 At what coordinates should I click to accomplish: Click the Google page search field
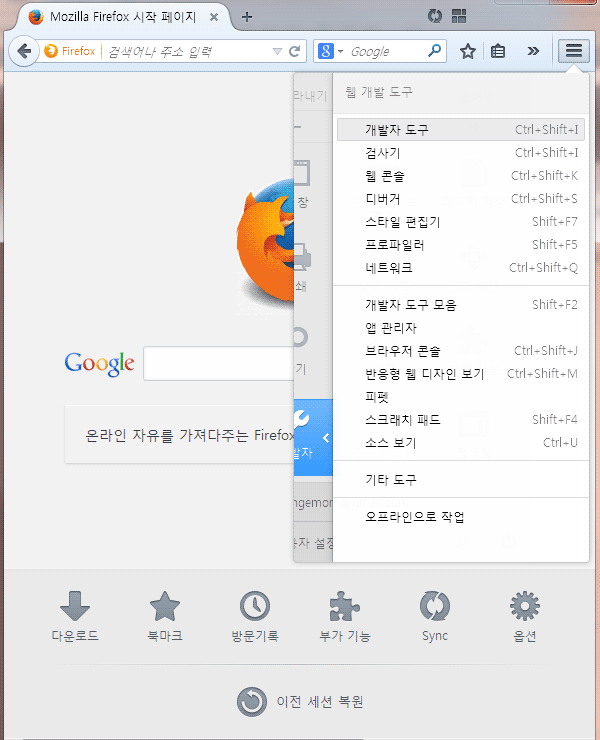pyautogui.click(x=219, y=363)
